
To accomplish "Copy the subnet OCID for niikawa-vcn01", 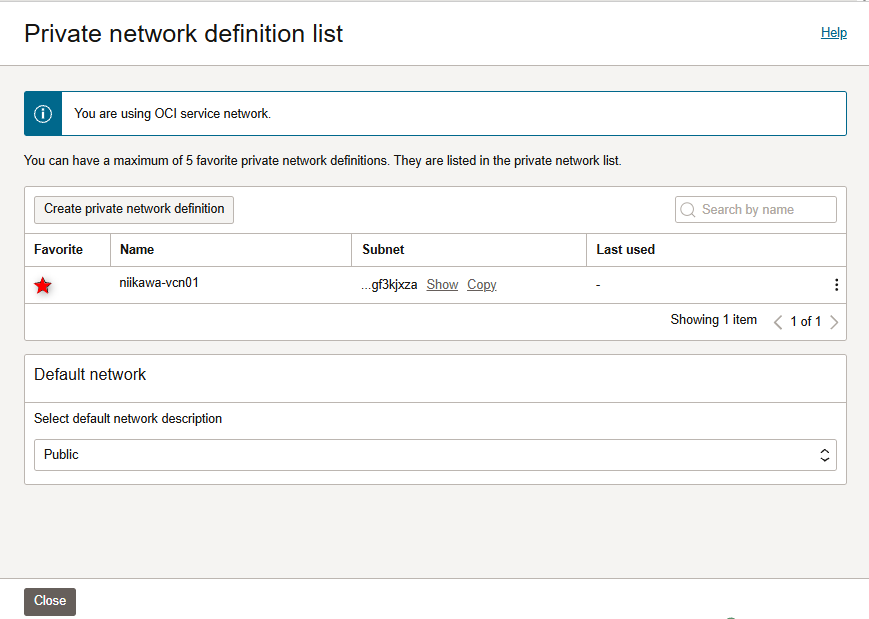I will tap(481, 285).
